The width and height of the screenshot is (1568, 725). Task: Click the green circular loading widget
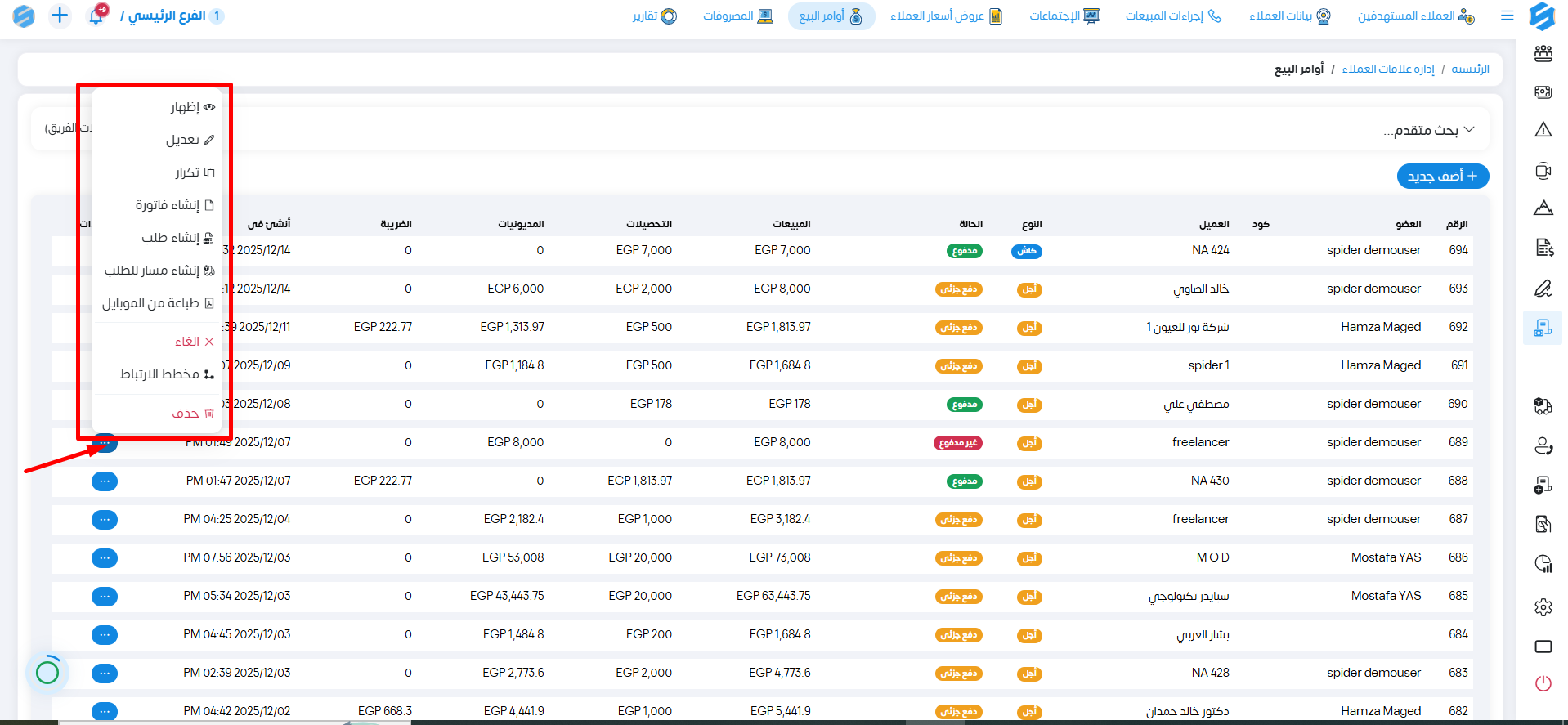[x=47, y=672]
